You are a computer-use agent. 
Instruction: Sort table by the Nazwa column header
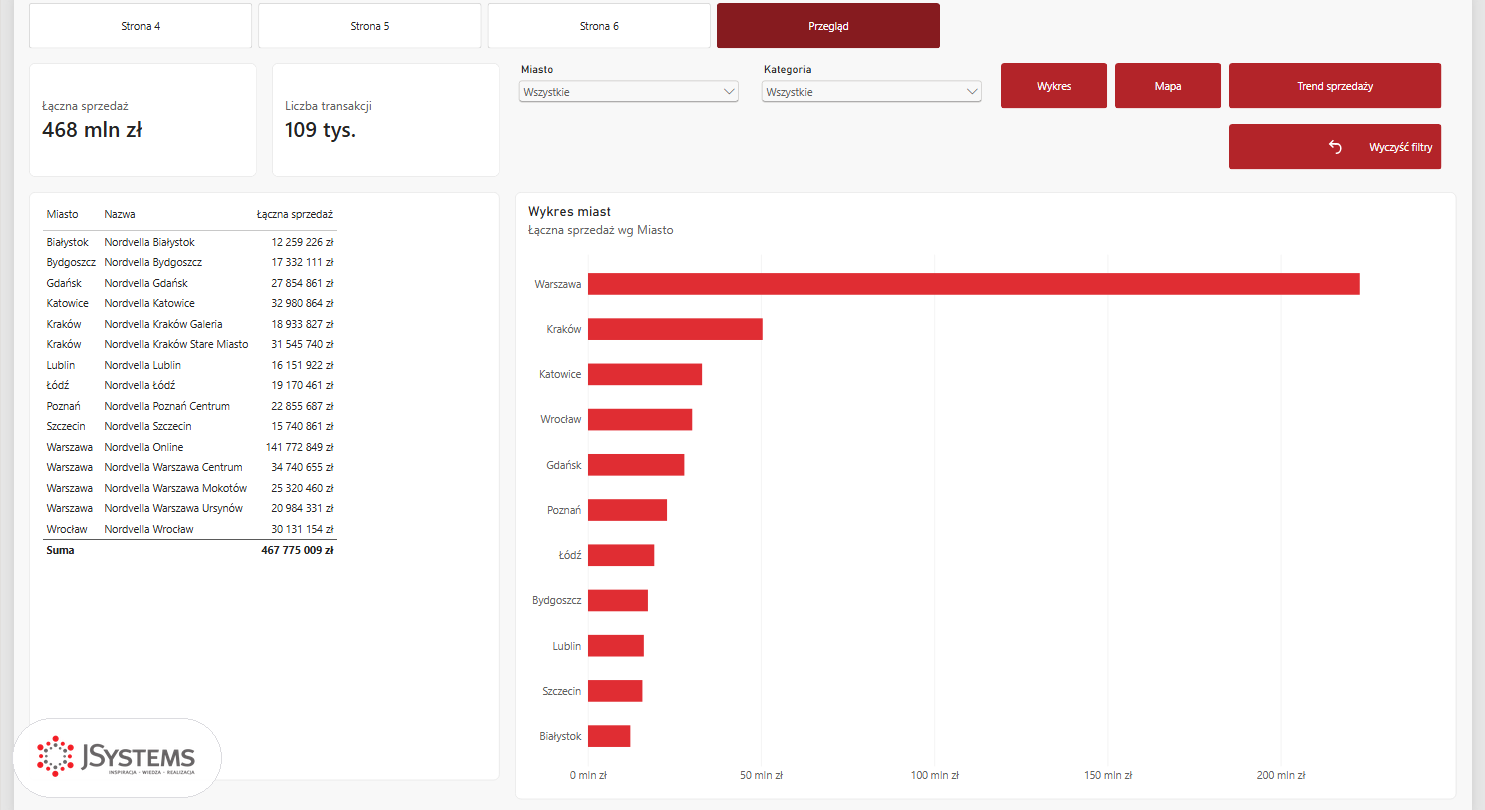coord(120,214)
